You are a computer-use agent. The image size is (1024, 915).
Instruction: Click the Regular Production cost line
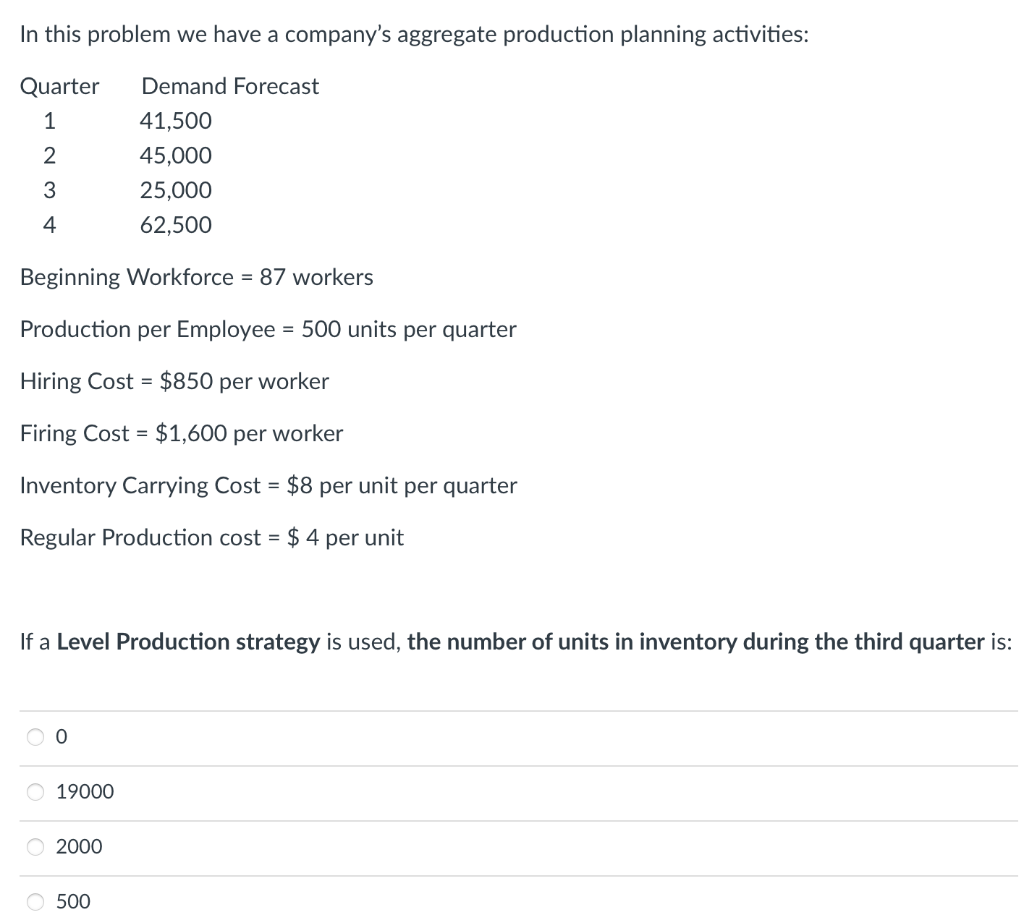pyautogui.click(x=212, y=537)
